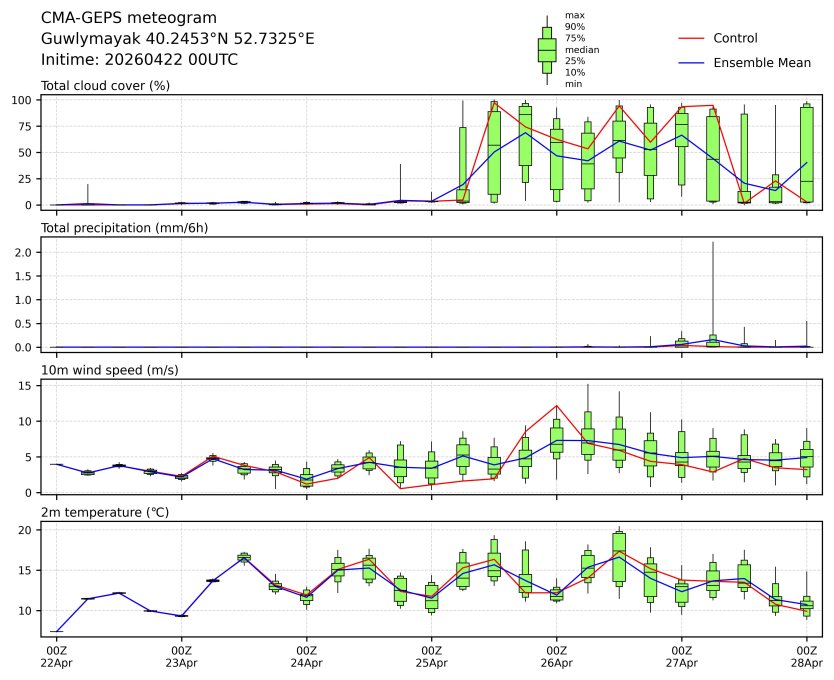Click the Guwlymayak coordinates text
The image size is (834, 680).
177,39
